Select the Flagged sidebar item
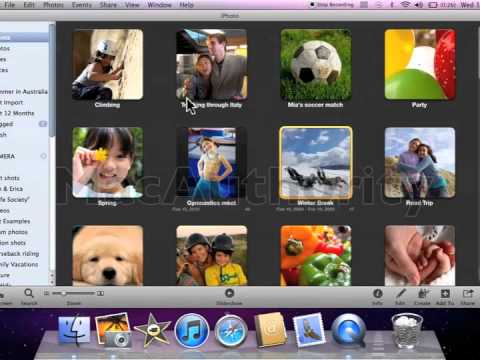 tap(24, 124)
